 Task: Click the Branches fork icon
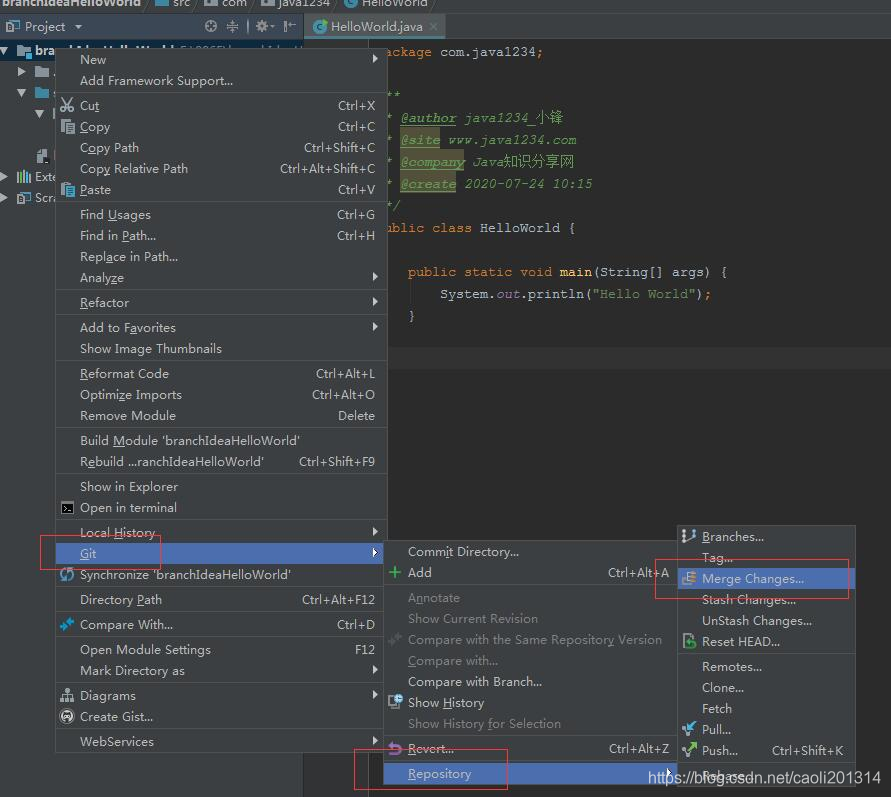[689, 536]
